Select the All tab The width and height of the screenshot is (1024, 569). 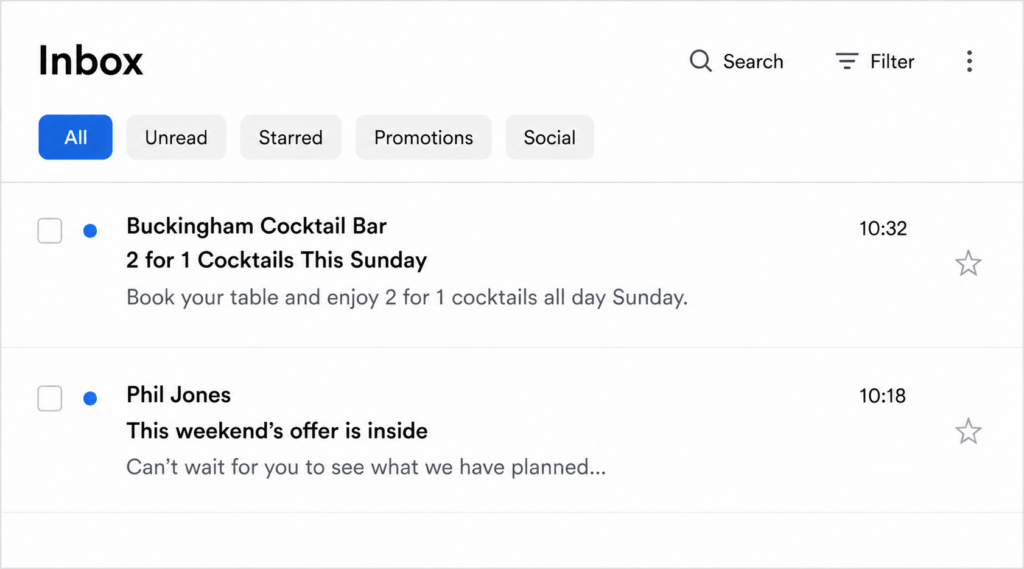(x=75, y=137)
